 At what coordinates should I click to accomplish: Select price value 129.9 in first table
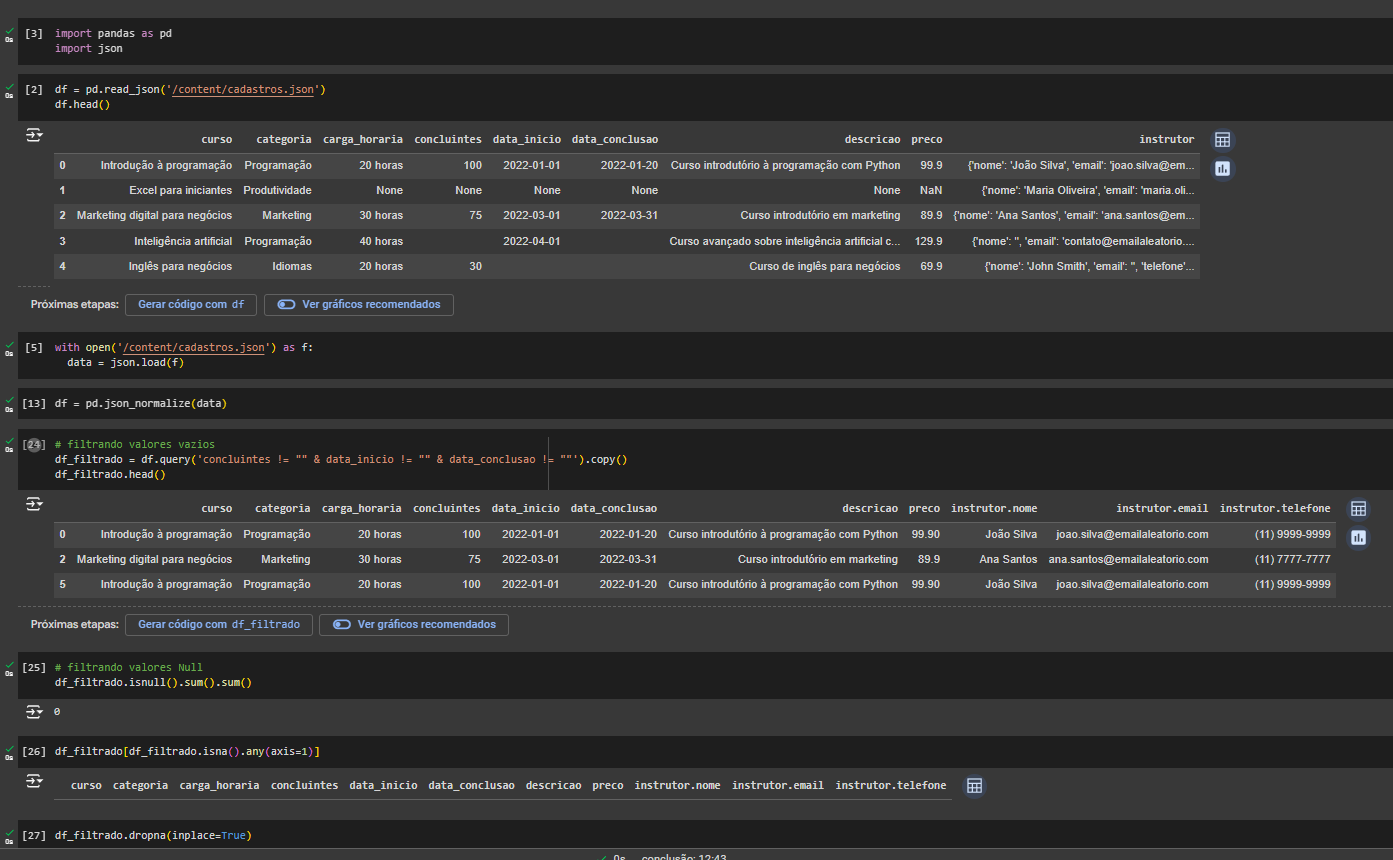928,241
